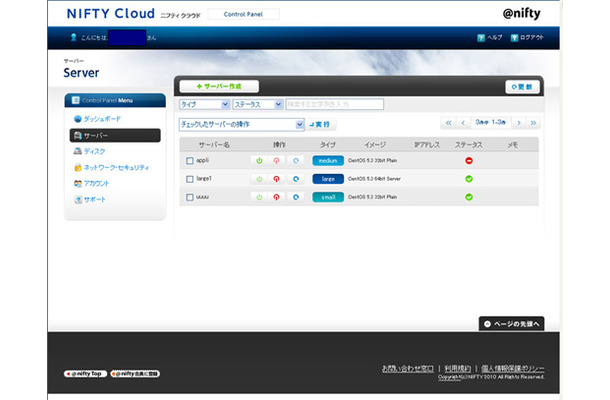
Task: Click the Control Panel tab label in header
Action: (243, 14)
